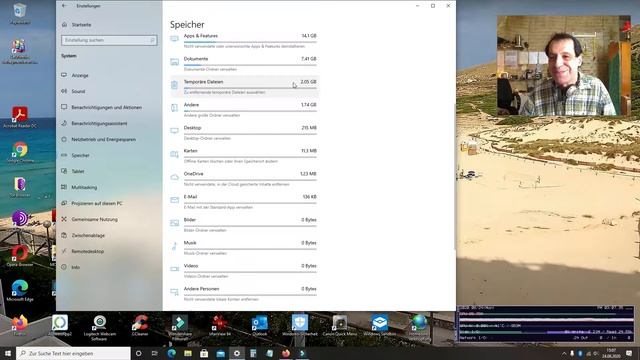Open File Explorer from the taskbar
The height and width of the screenshot is (360, 640).
[x=188, y=353]
